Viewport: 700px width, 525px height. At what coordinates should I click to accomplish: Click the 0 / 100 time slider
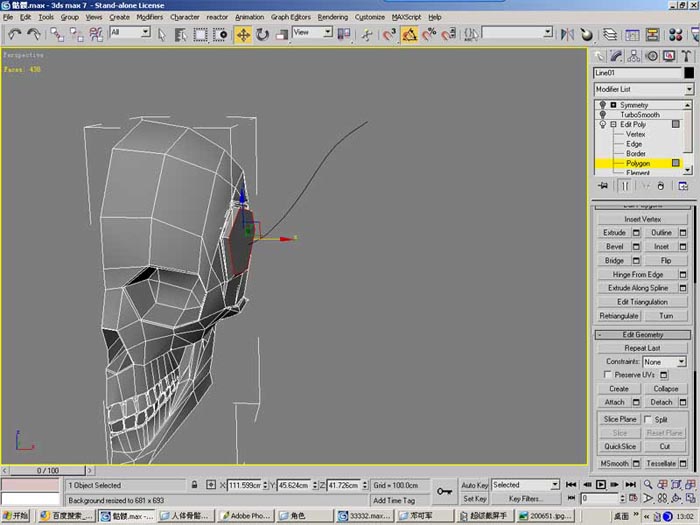point(47,471)
